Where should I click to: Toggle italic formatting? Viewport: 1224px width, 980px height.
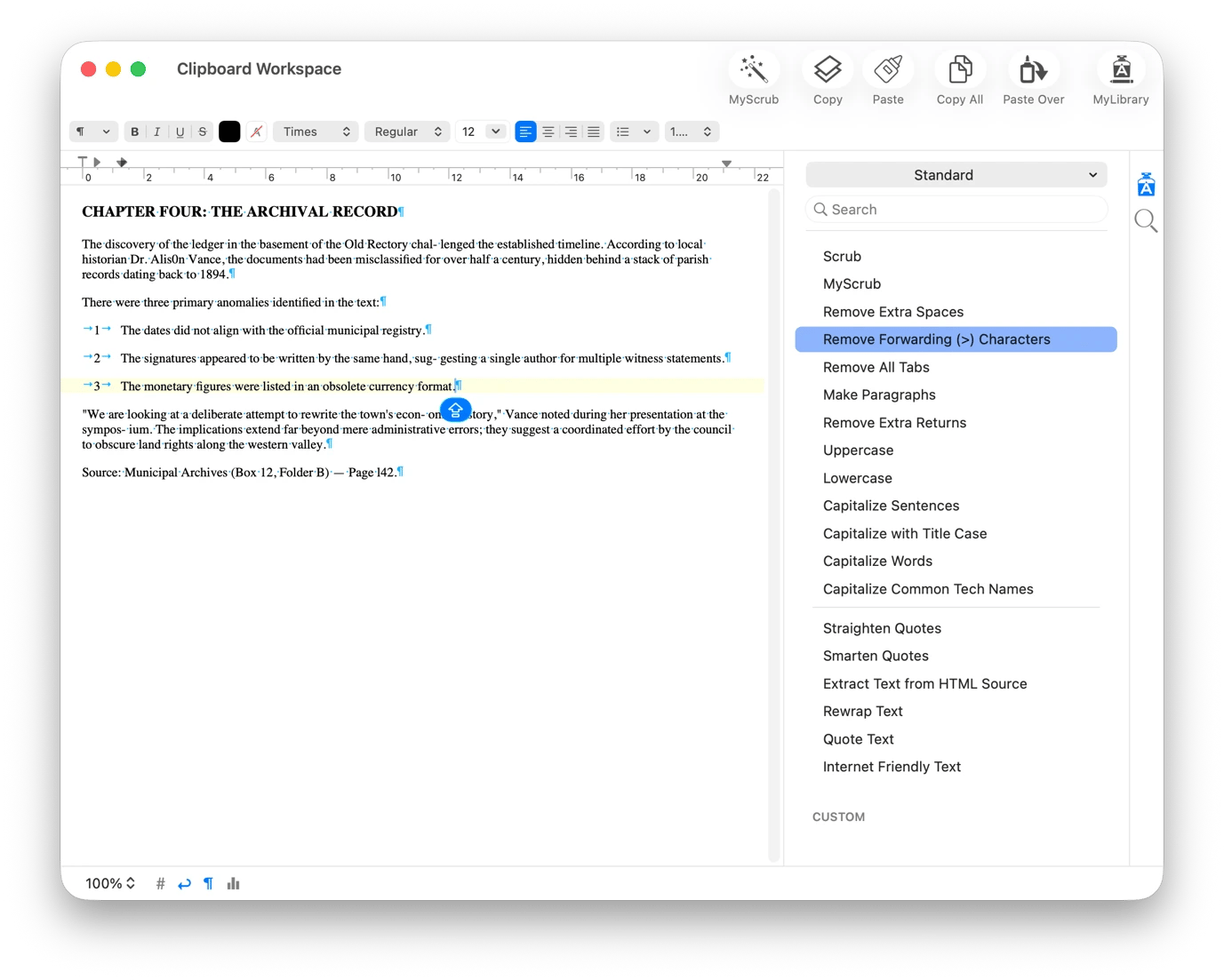(157, 131)
